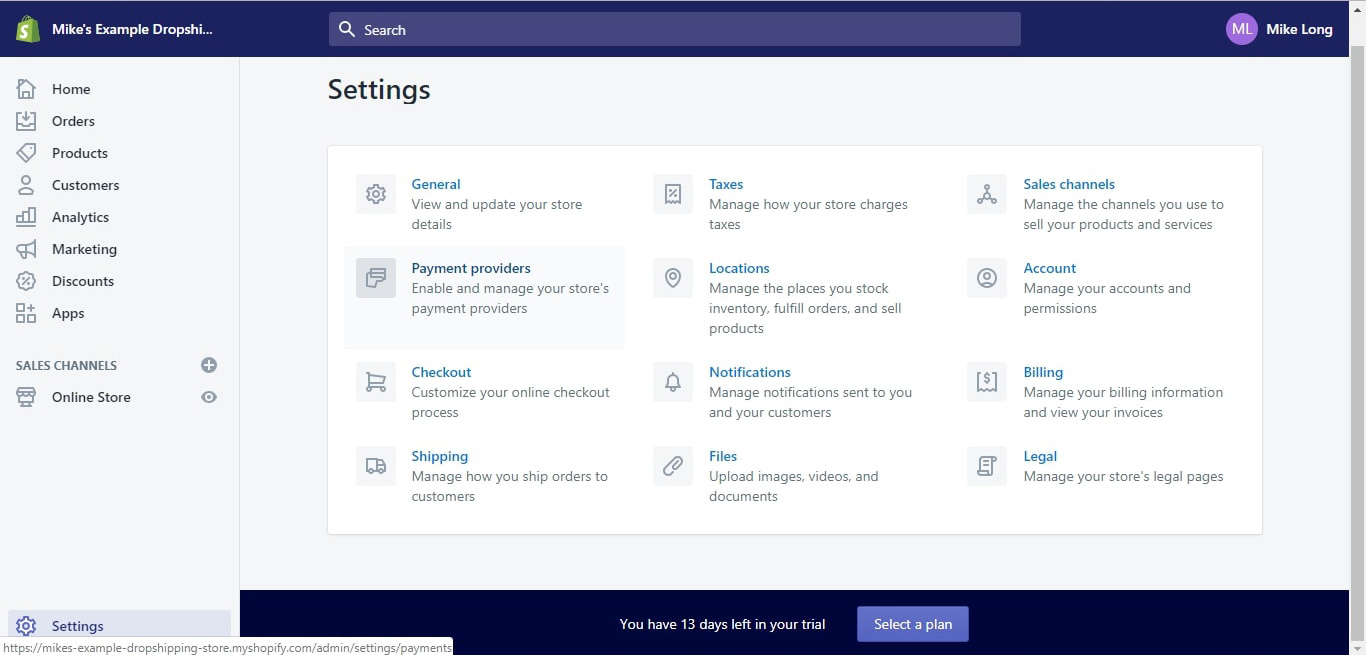Image resolution: width=1366 pixels, height=655 pixels.
Task: Click the Taxes receipt icon
Action: [673, 194]
